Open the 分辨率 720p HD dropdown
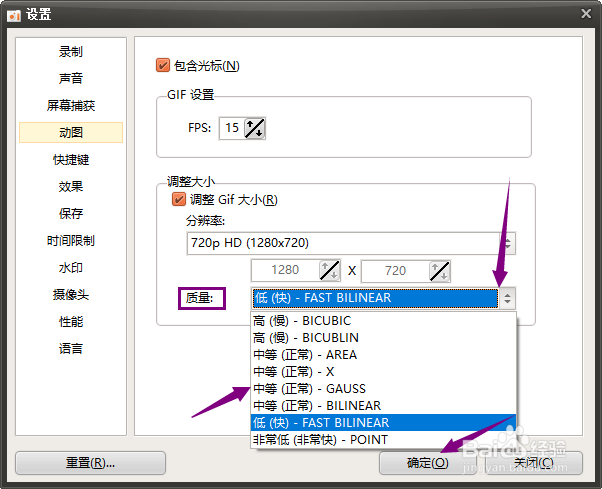The height and width of the screenshot is (489, 602). click(351, 243)
